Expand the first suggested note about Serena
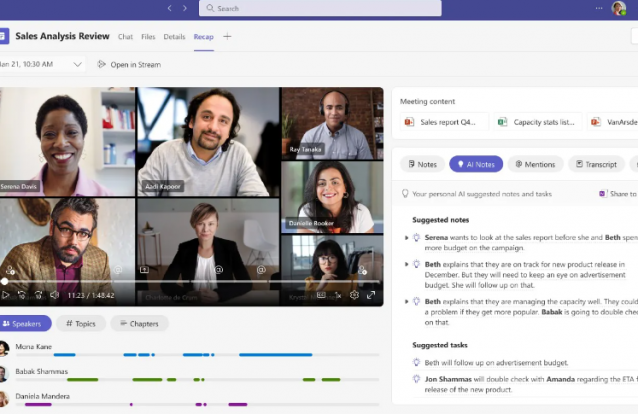This screenshot has height=414, width=638. [405, 237]
